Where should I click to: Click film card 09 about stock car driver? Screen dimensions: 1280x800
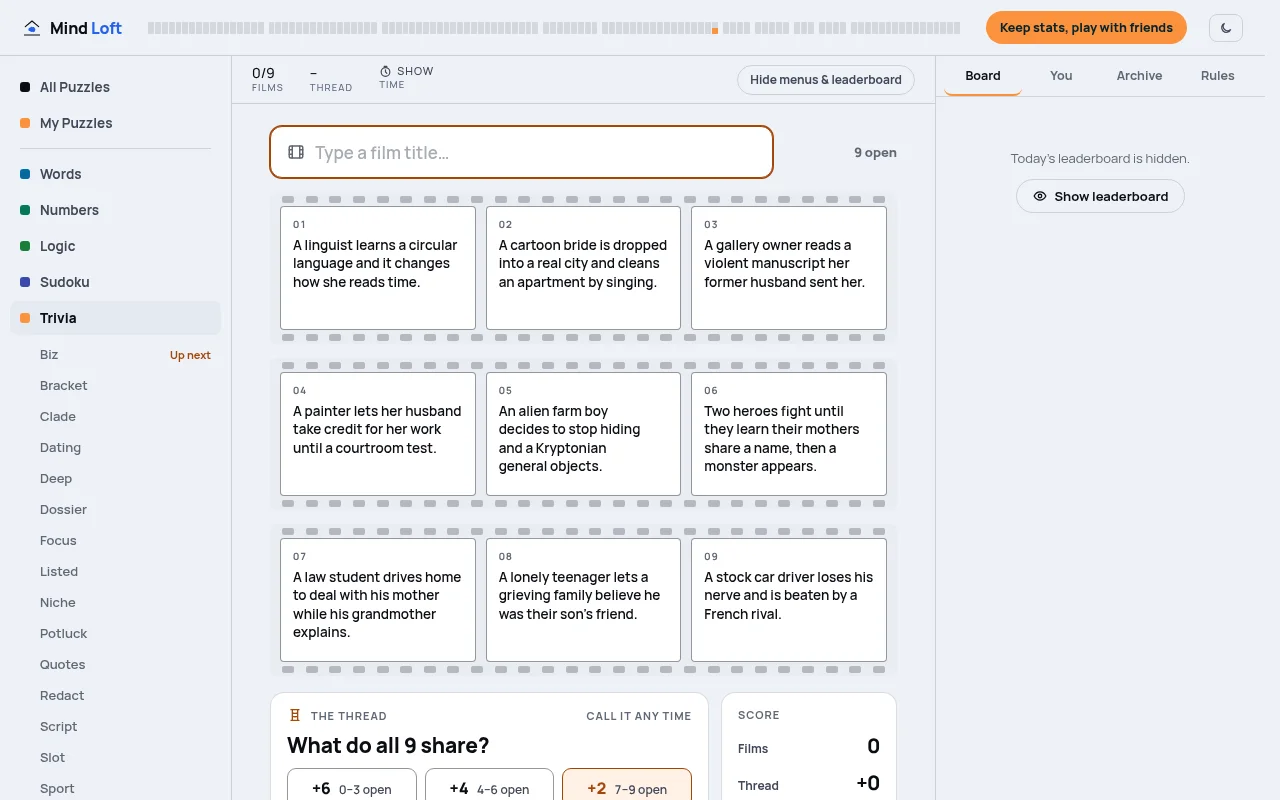pos(789,600)
